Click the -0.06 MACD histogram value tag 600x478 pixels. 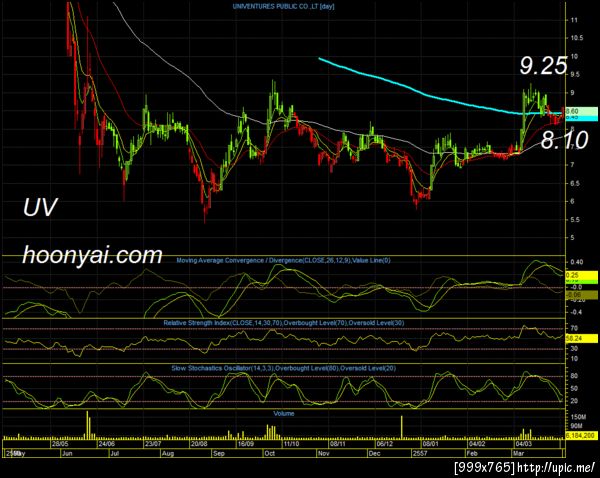coord(581,295)
